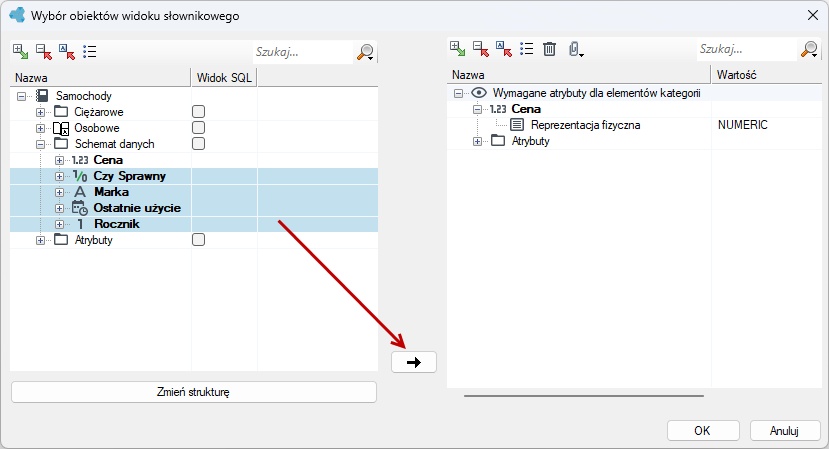Collapse the Samochody root node
829x449 pixels.
(x=22, y=96)
